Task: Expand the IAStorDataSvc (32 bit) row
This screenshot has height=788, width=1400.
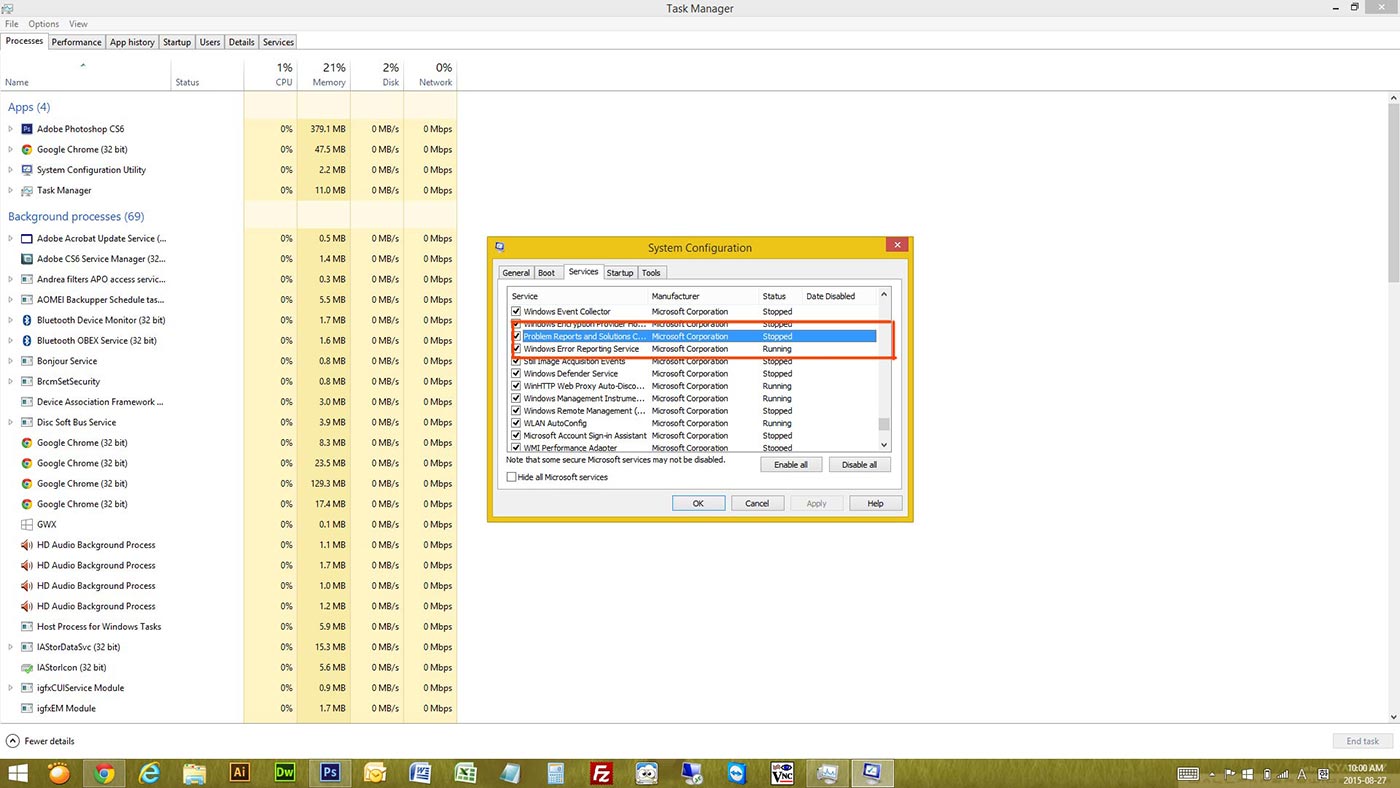Action: [x=11, y=647]
